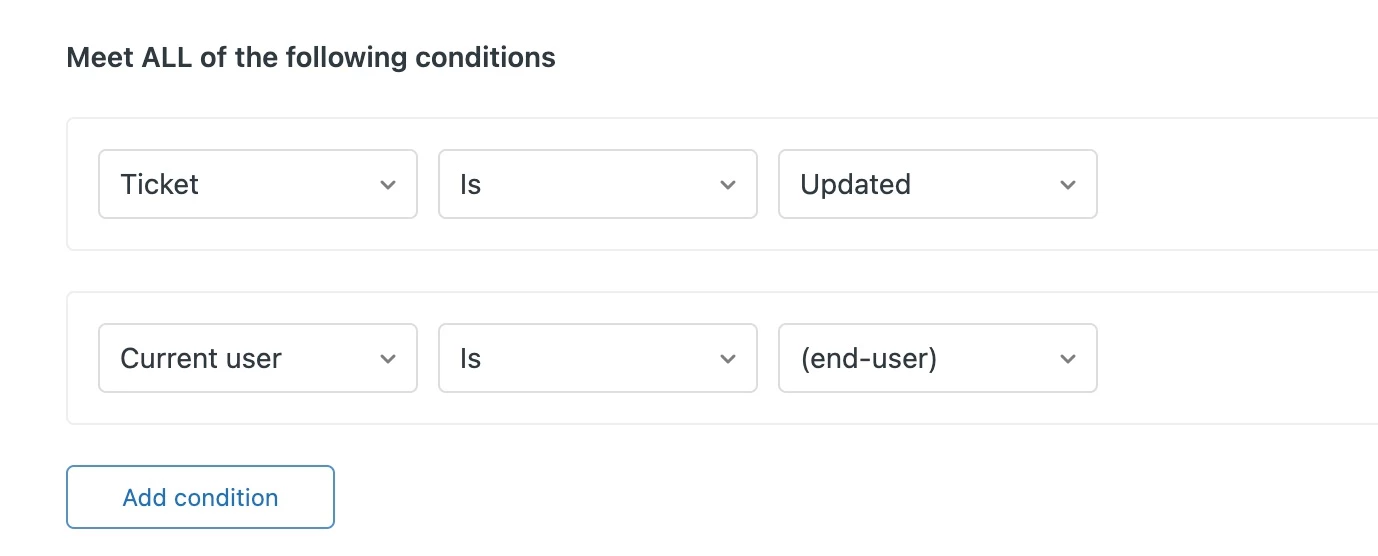This screenshot has height=556, width=1378.
Task: Open the Current user field dropdown
Action: [257, 358]
